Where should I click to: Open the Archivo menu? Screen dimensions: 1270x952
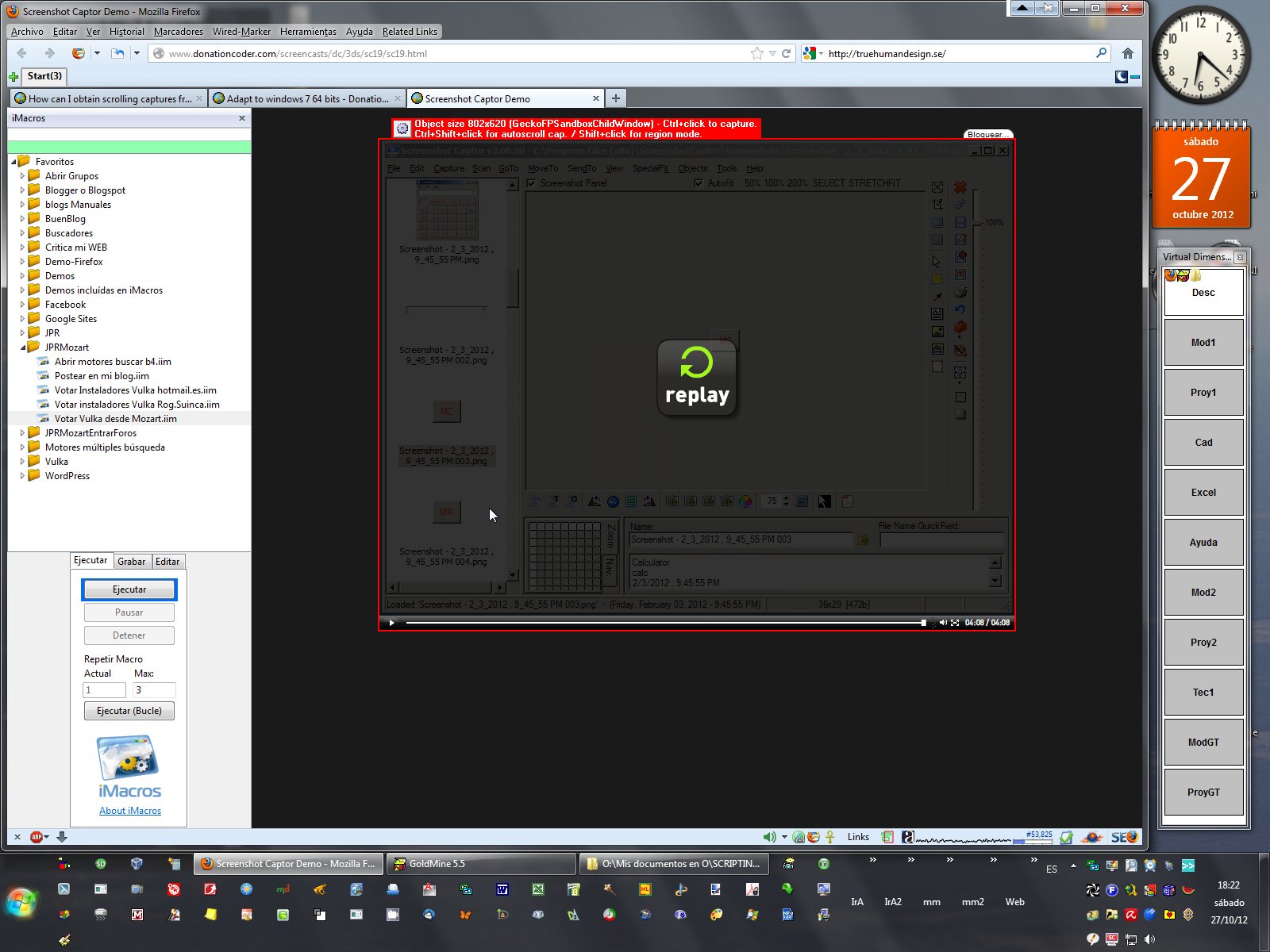point(27,32)
